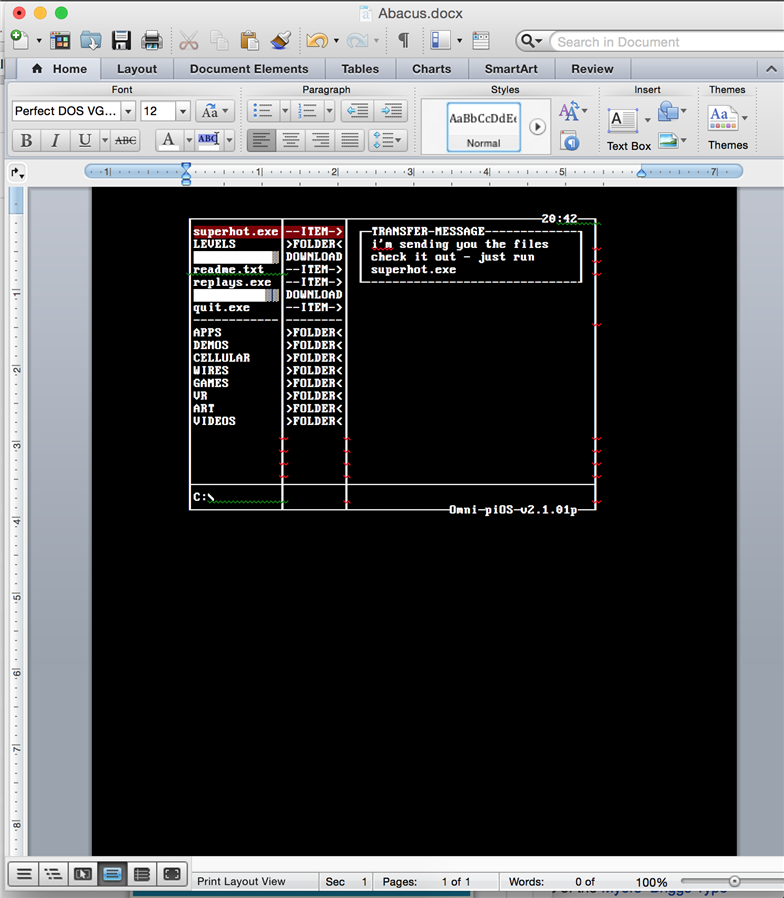Click the Search in Document field
Image resolution: width=784 pixels, height=898 pixels.
(664, 42)
